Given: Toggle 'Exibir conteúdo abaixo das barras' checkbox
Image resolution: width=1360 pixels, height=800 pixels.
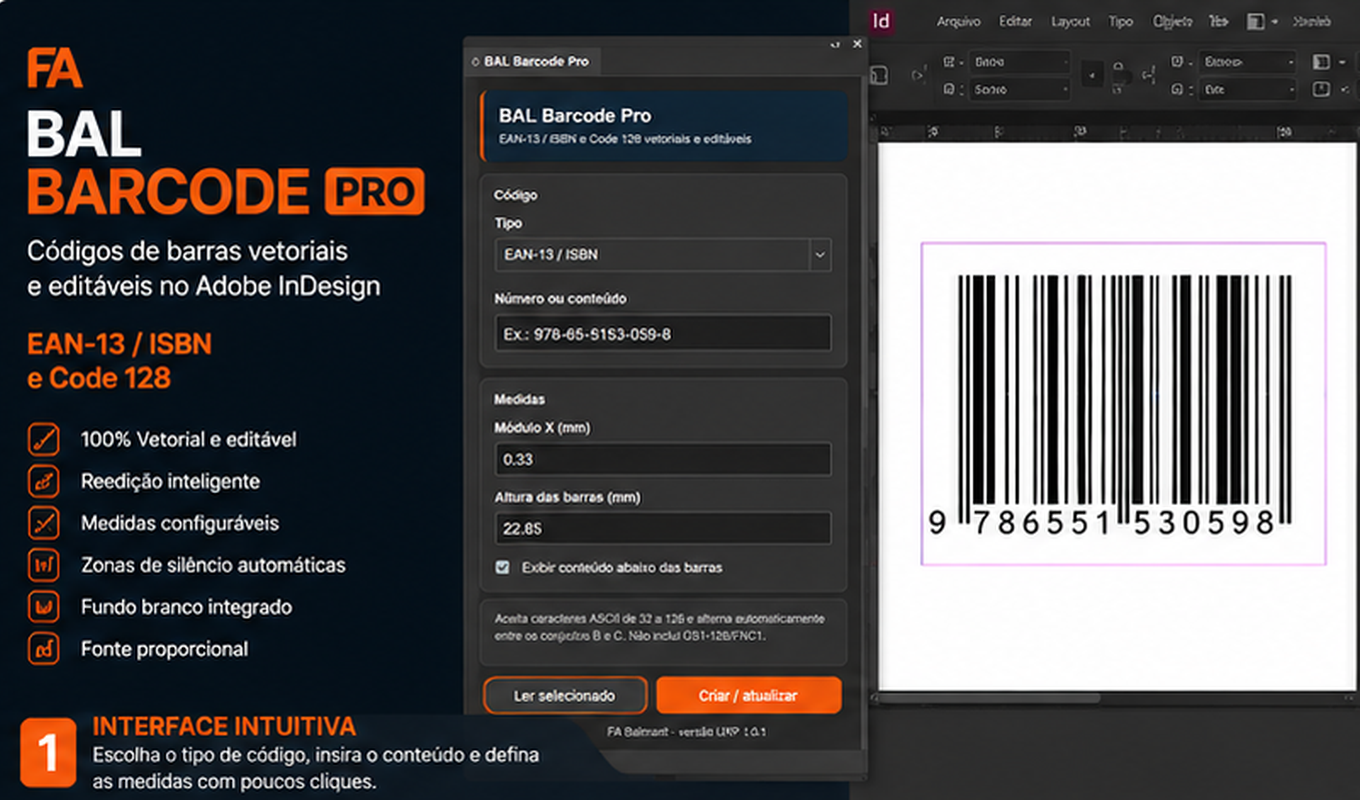Looking at the screenshot, I should click(503, 567).
